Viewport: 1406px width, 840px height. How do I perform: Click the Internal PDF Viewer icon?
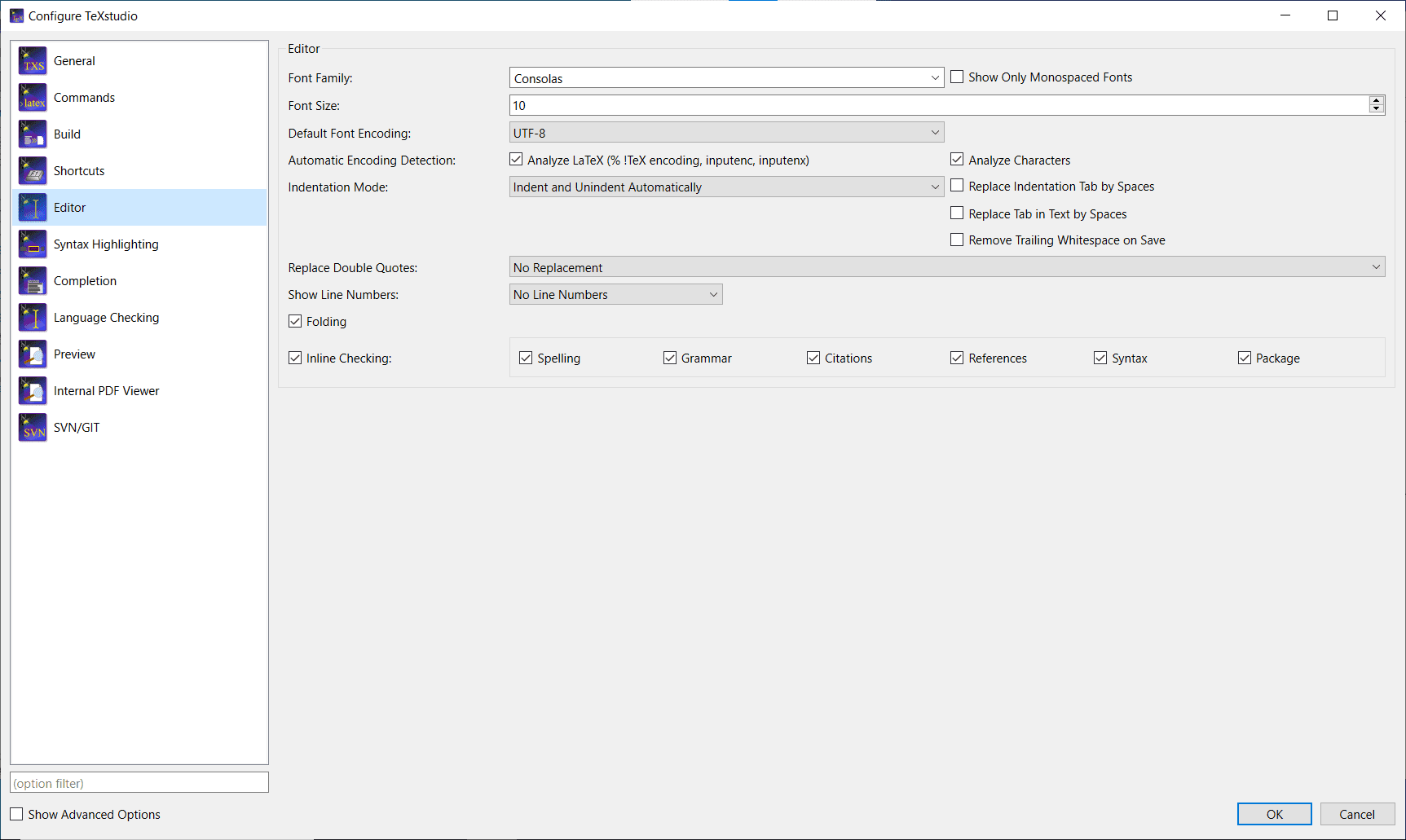[x=33, y=391]
